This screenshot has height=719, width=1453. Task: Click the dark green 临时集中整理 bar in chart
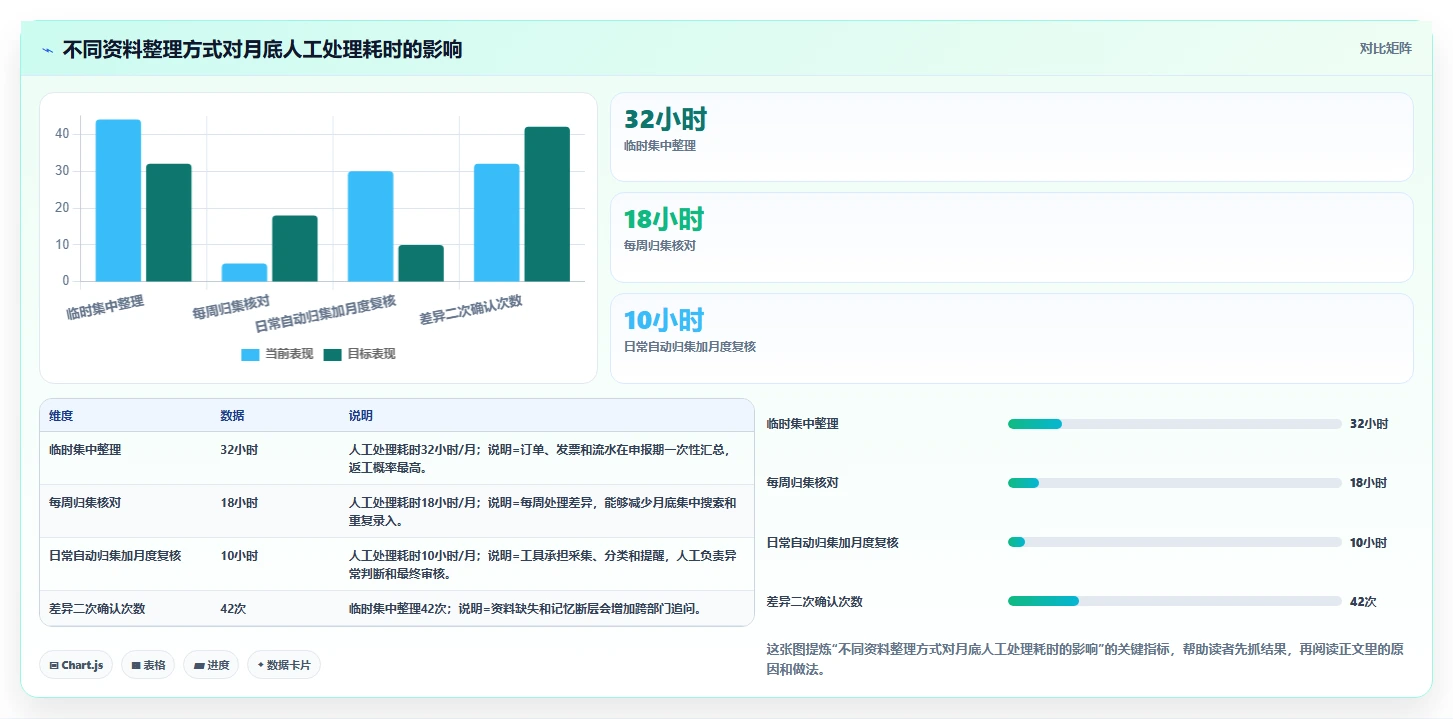point(168,222)
